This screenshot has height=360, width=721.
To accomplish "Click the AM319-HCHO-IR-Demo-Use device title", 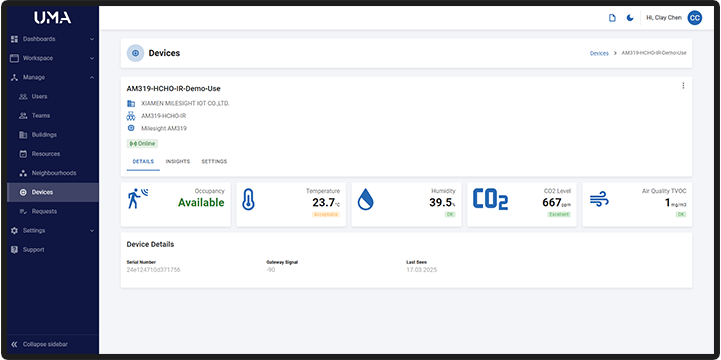I will (x=173, y=89).
